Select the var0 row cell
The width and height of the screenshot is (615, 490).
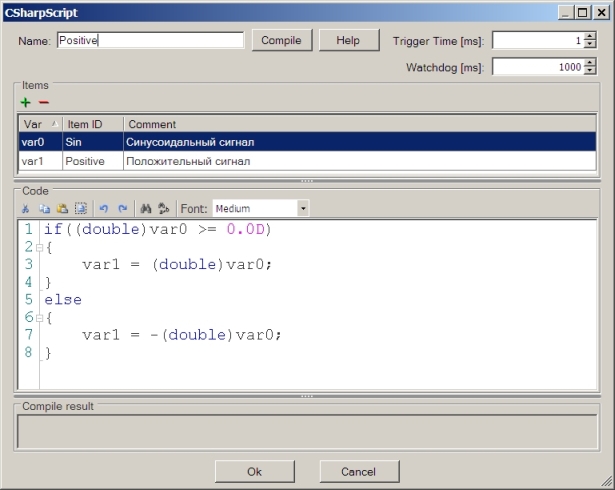click(x=40, y=142)
